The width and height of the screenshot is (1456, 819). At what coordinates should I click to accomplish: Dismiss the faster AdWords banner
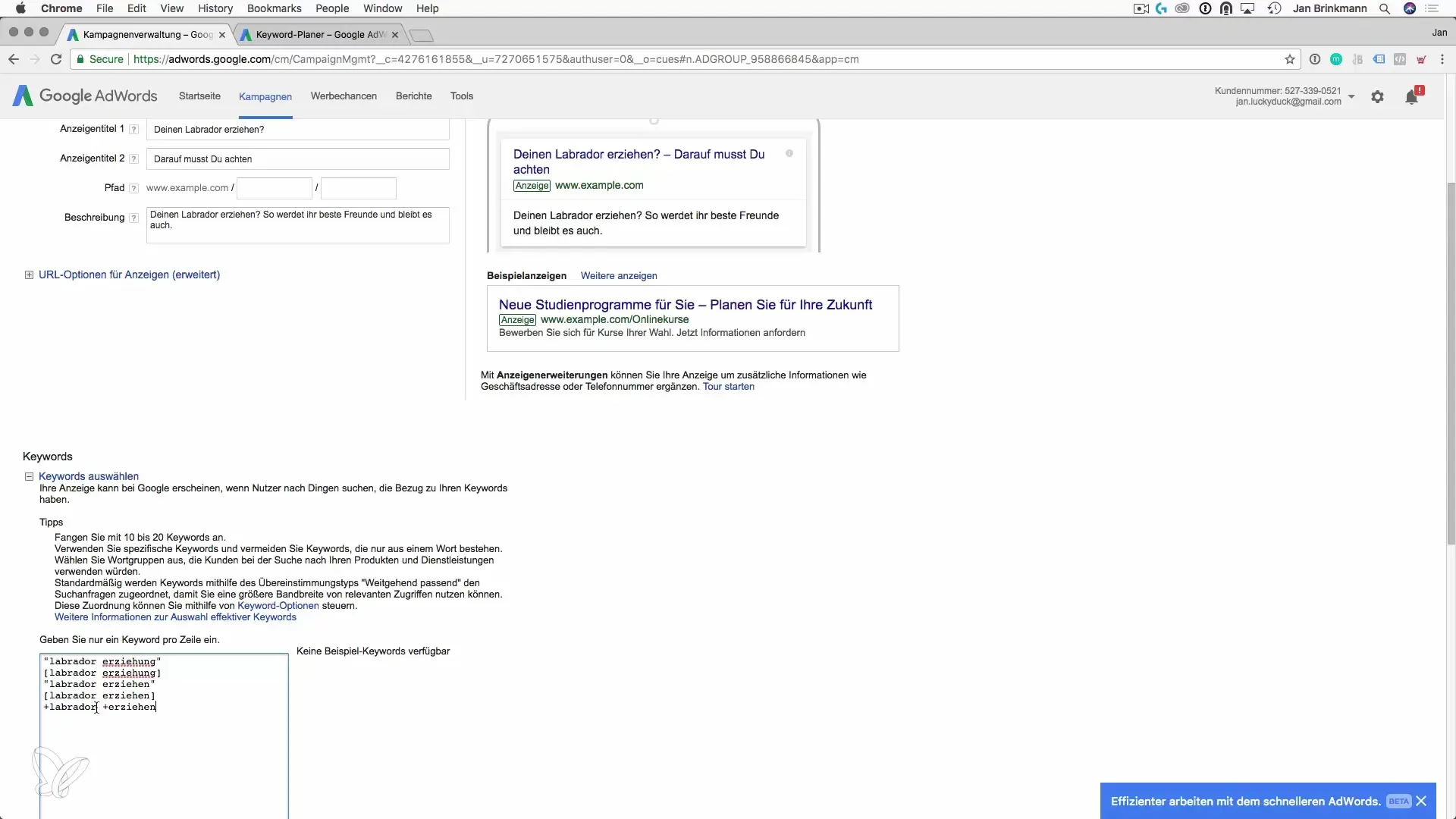(1421, 801)
